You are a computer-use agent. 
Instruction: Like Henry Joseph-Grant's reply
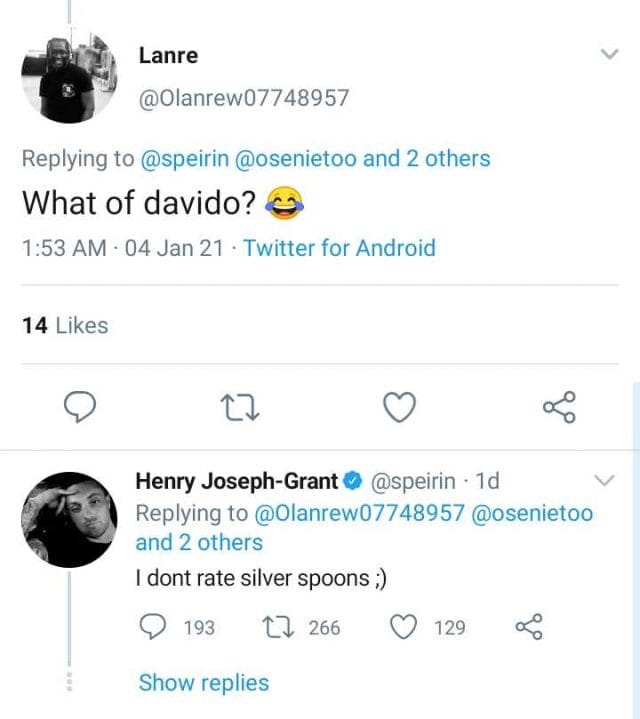coord(402,627)
